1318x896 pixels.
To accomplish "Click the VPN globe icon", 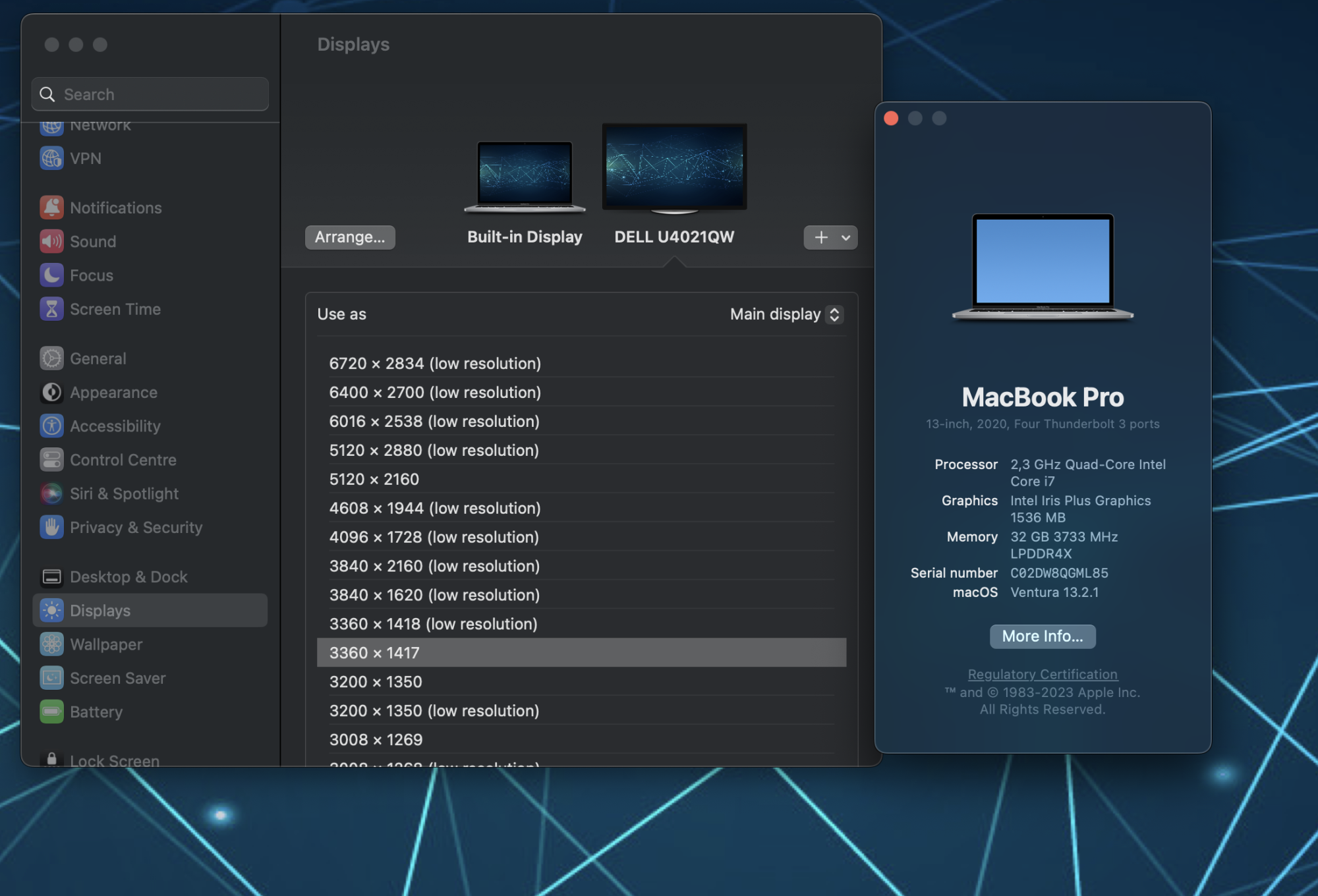I will click(x=51, y=158).
